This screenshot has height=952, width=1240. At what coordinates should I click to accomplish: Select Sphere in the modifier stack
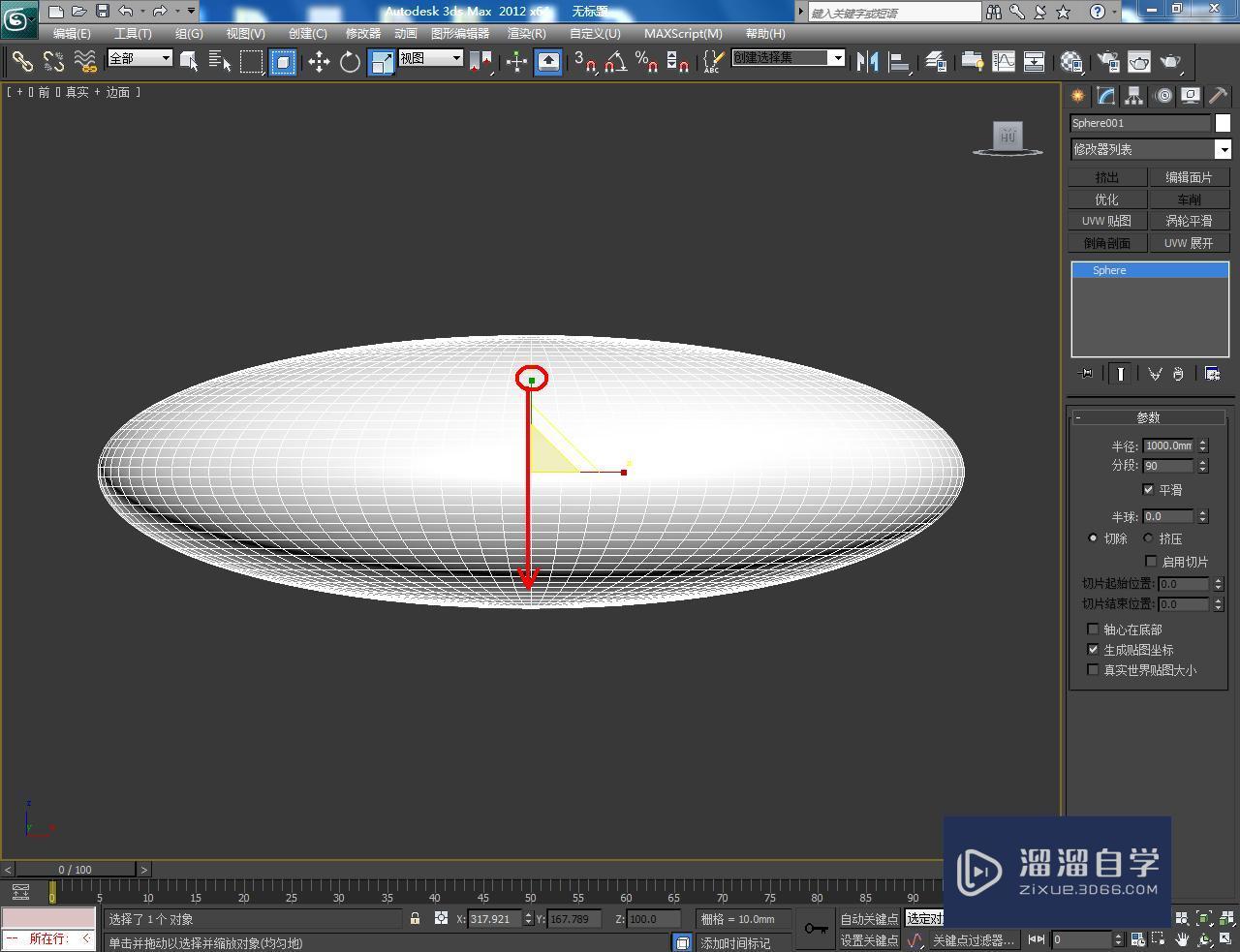click(1108, 270)
